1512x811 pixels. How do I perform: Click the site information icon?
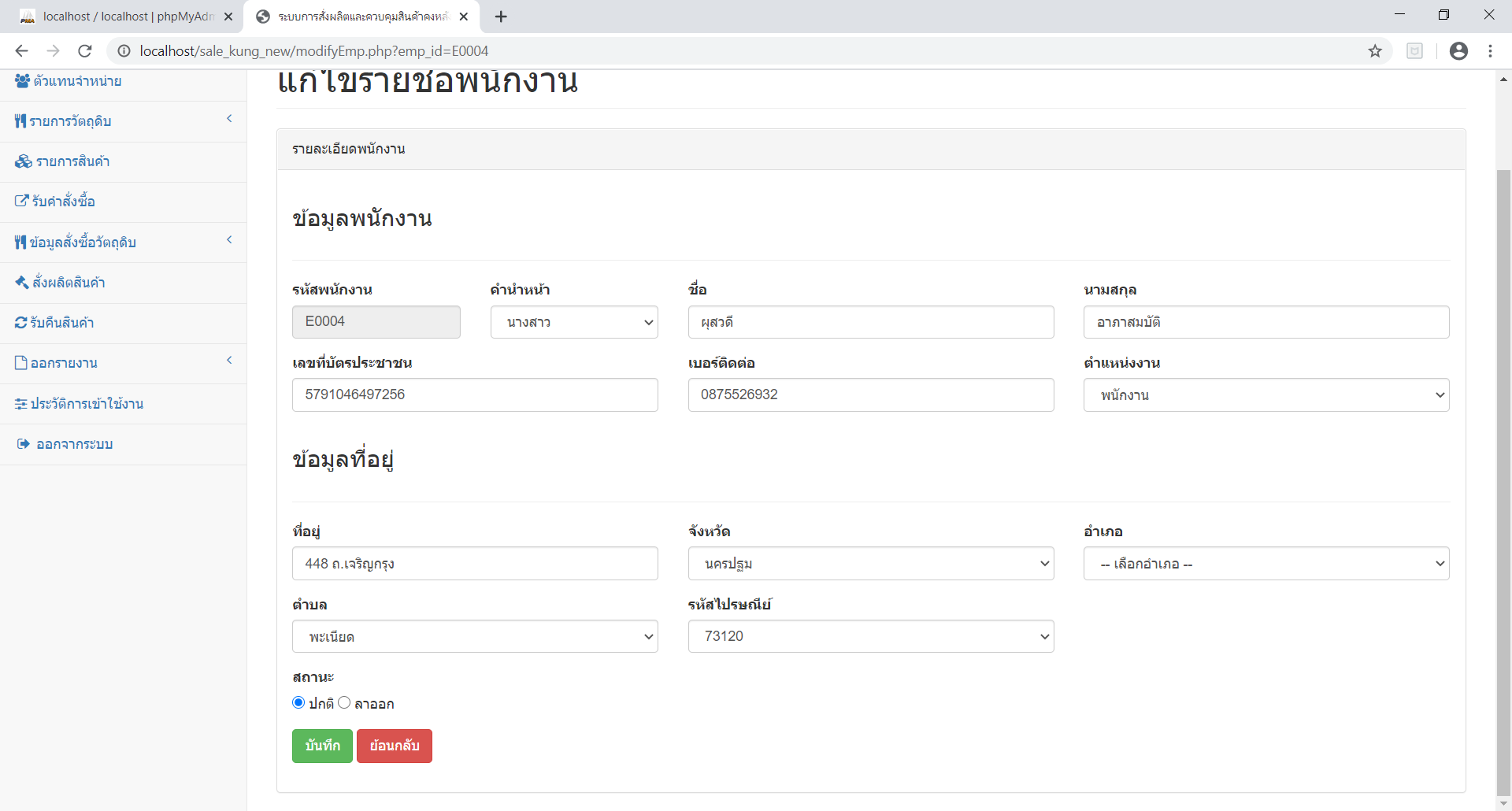pos(124,51)
